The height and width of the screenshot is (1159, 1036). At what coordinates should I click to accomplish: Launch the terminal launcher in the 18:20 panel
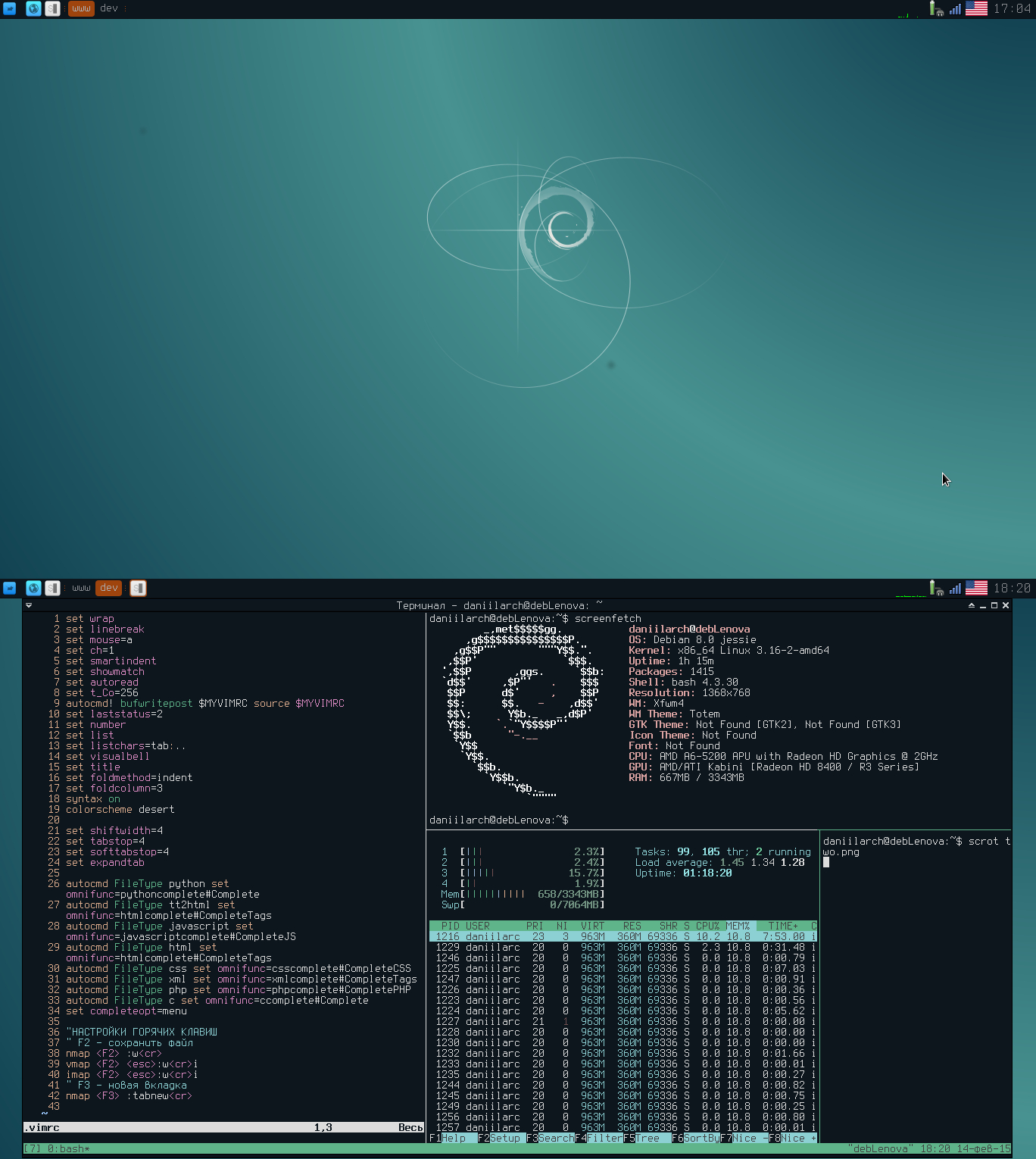[x=52, y=588]
